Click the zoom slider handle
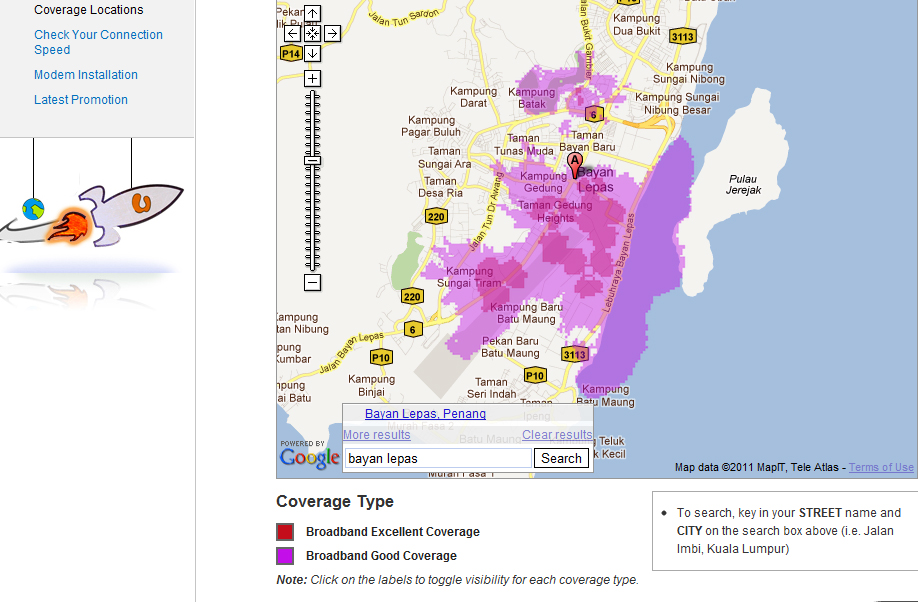Viewport: 918px width, 602px height. (313, 160)
